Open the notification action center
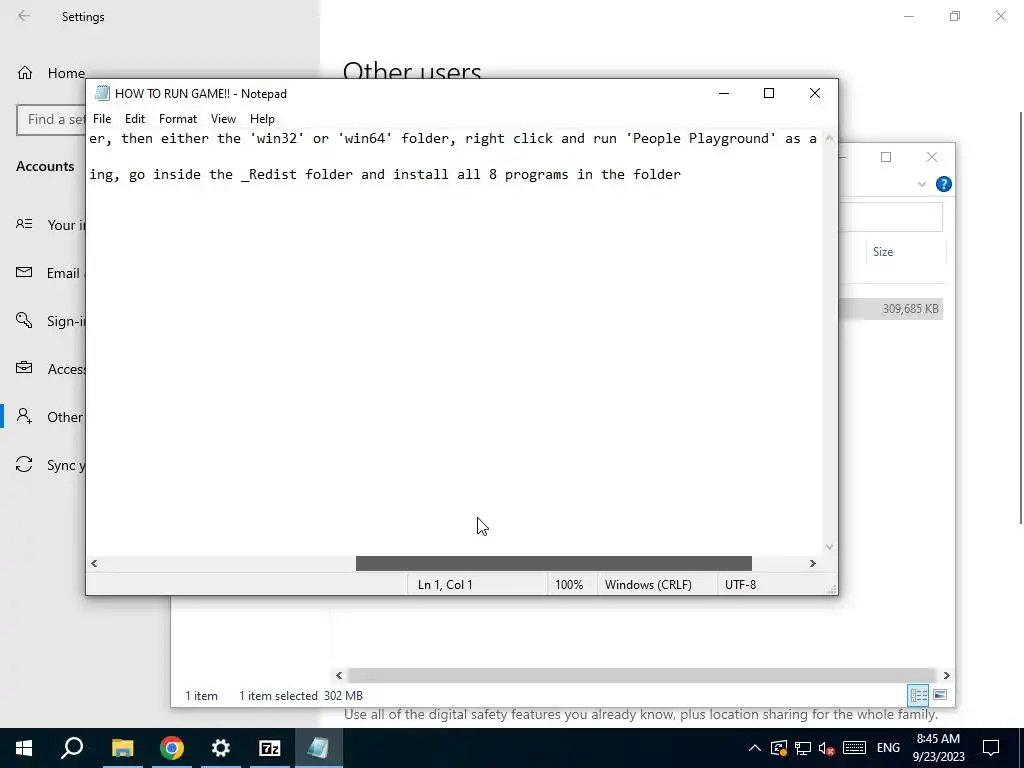This screenshot has height=768, width=1024. [991, 748]
